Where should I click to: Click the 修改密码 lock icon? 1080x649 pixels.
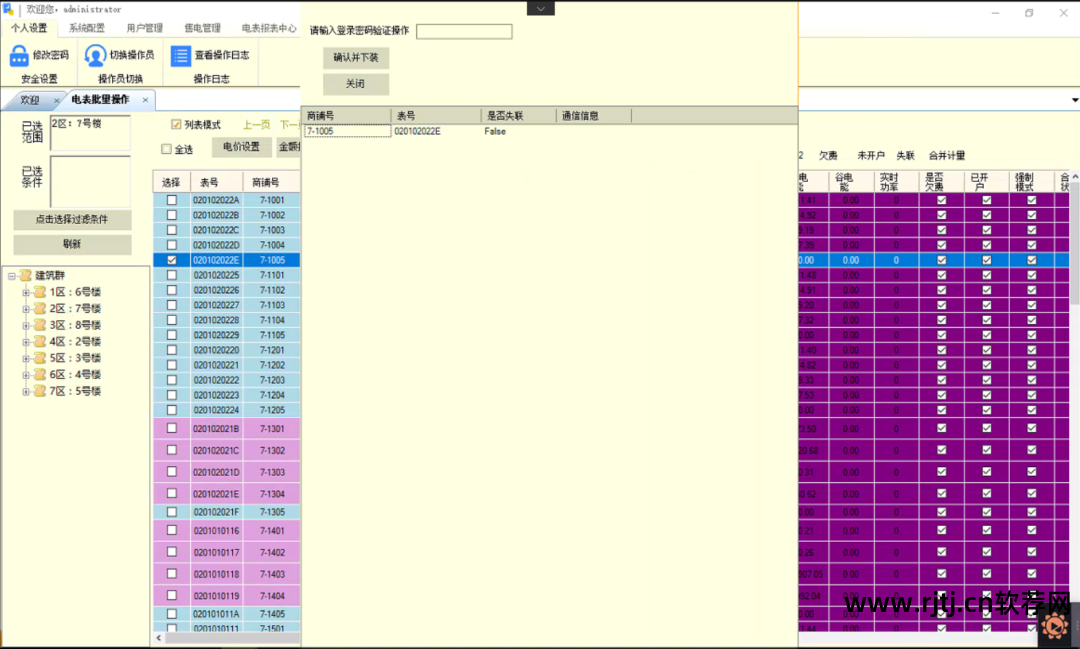pyautogui.click(x=19, y=56)
